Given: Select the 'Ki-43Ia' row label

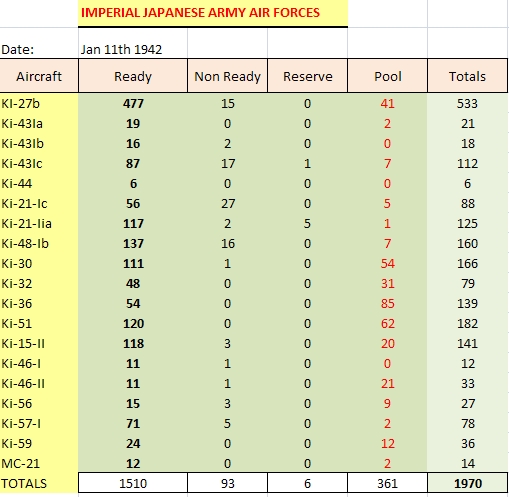Looking at the screenshot, I should click(x=39, y=124).
